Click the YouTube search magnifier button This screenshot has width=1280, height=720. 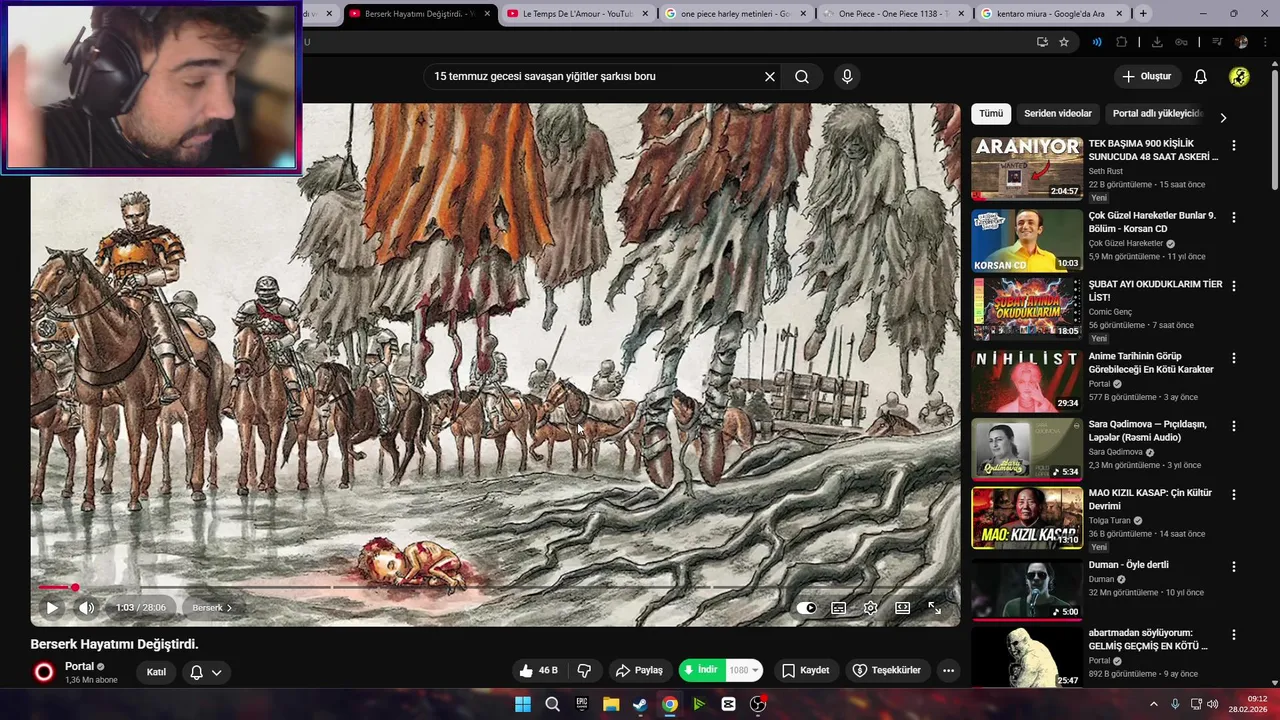pos(802,76)
